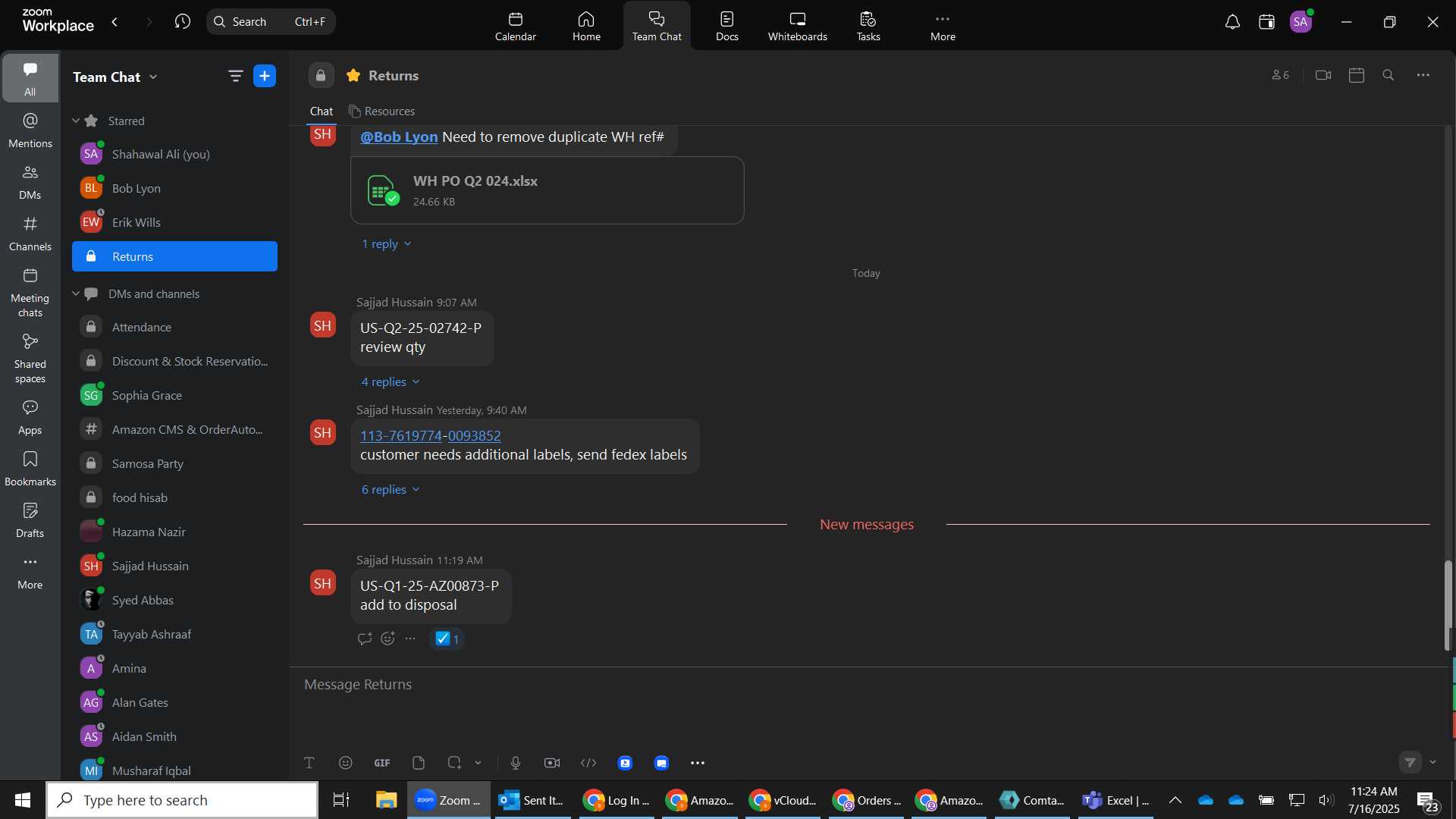This screenshot has width=1456, height=819.
Task: Toggle the checkmark reaction on disposal message
Action: (x=447, y=639)
